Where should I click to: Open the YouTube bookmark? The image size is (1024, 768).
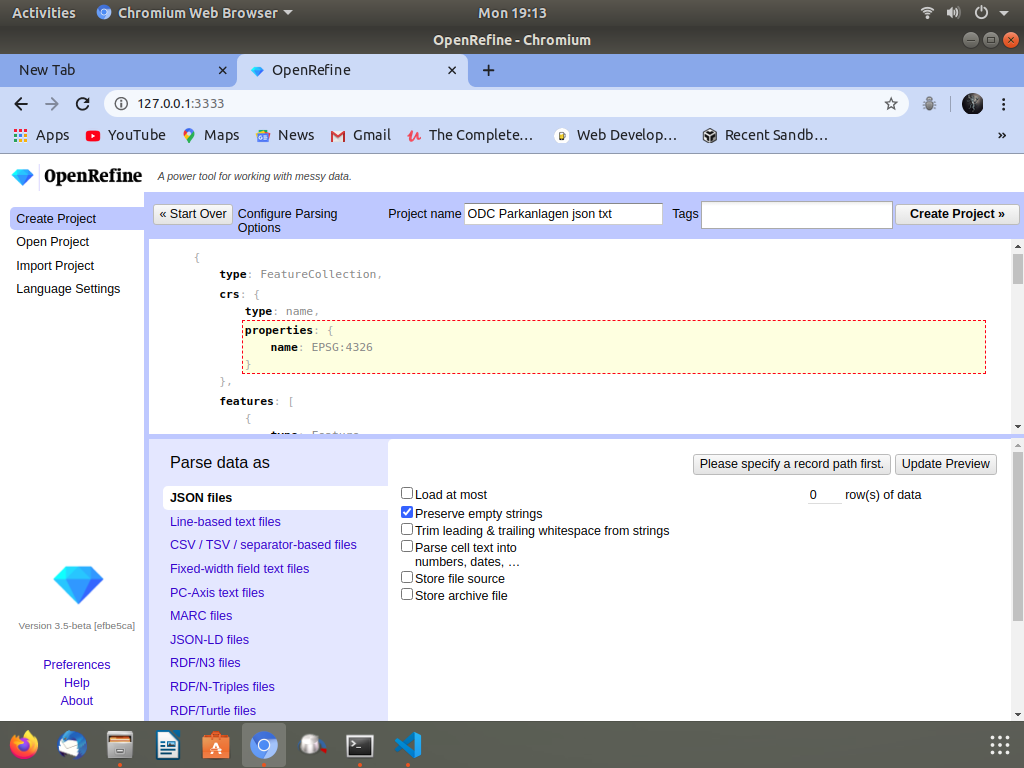pyautogui.click(x=125, y=135)
